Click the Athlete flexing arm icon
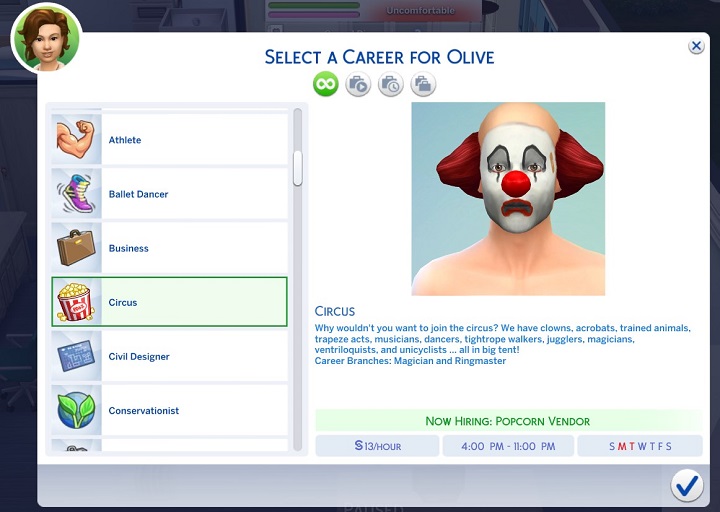This screenshot has width=720, height=512. tap(76, 140)
